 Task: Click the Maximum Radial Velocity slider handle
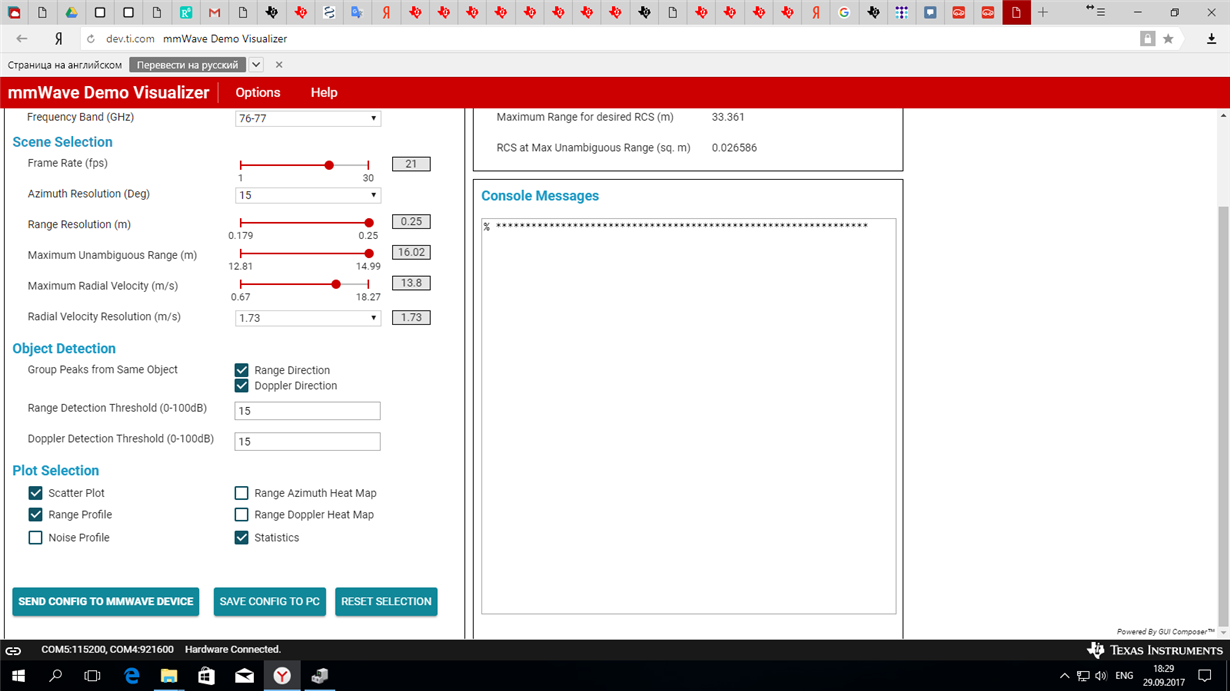click(336, 284)
